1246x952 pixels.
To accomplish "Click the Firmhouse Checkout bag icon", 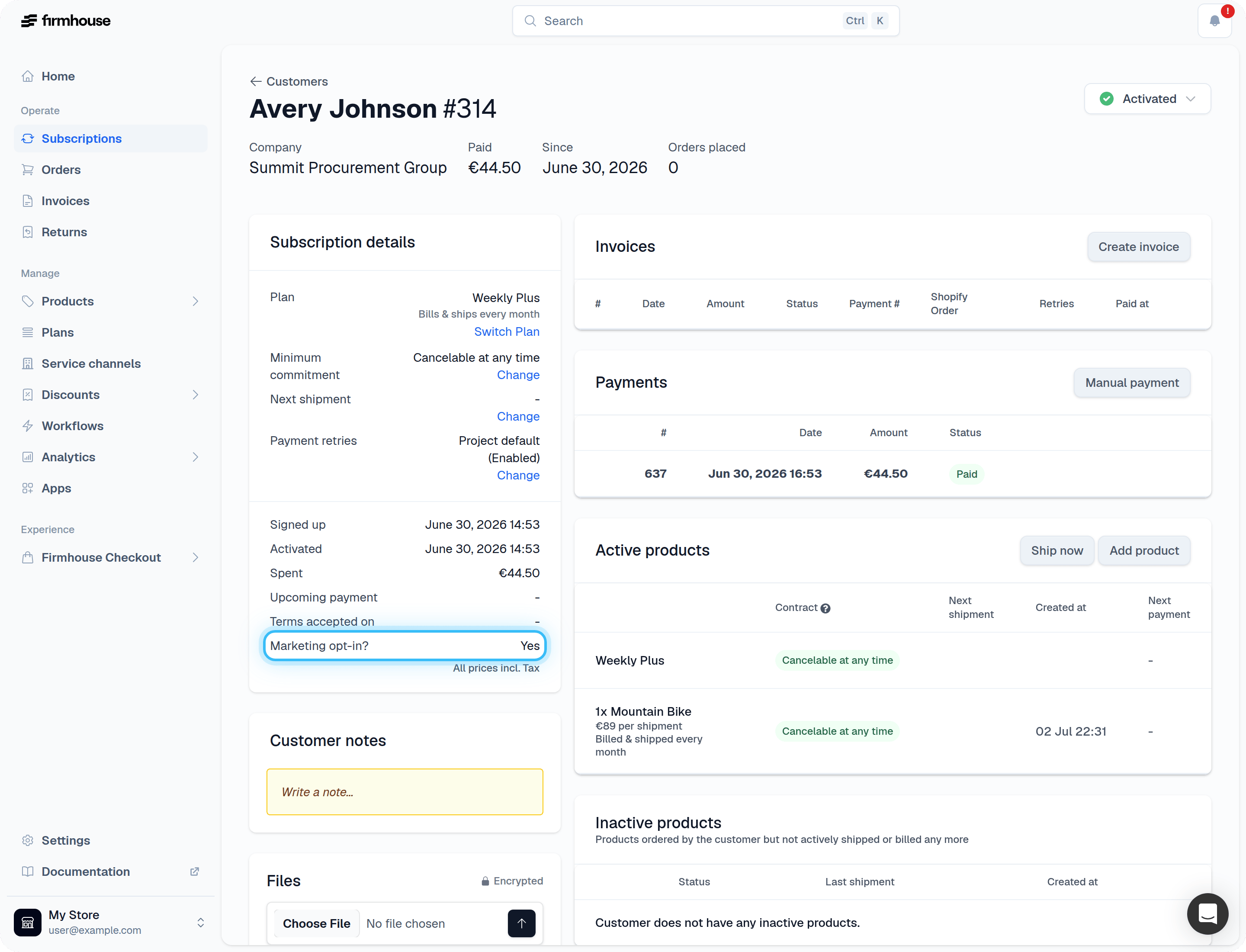I will point(27,557).
